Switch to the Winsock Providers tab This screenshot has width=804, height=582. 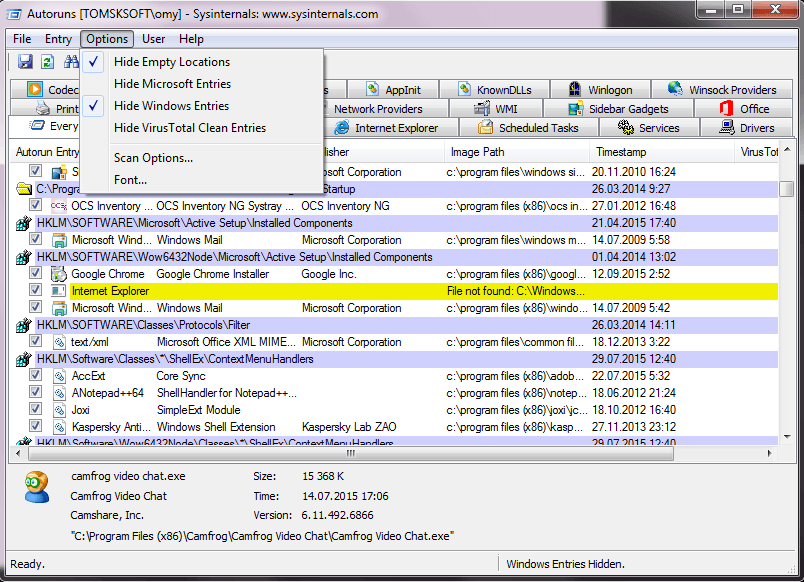click(x=722, y=90)
